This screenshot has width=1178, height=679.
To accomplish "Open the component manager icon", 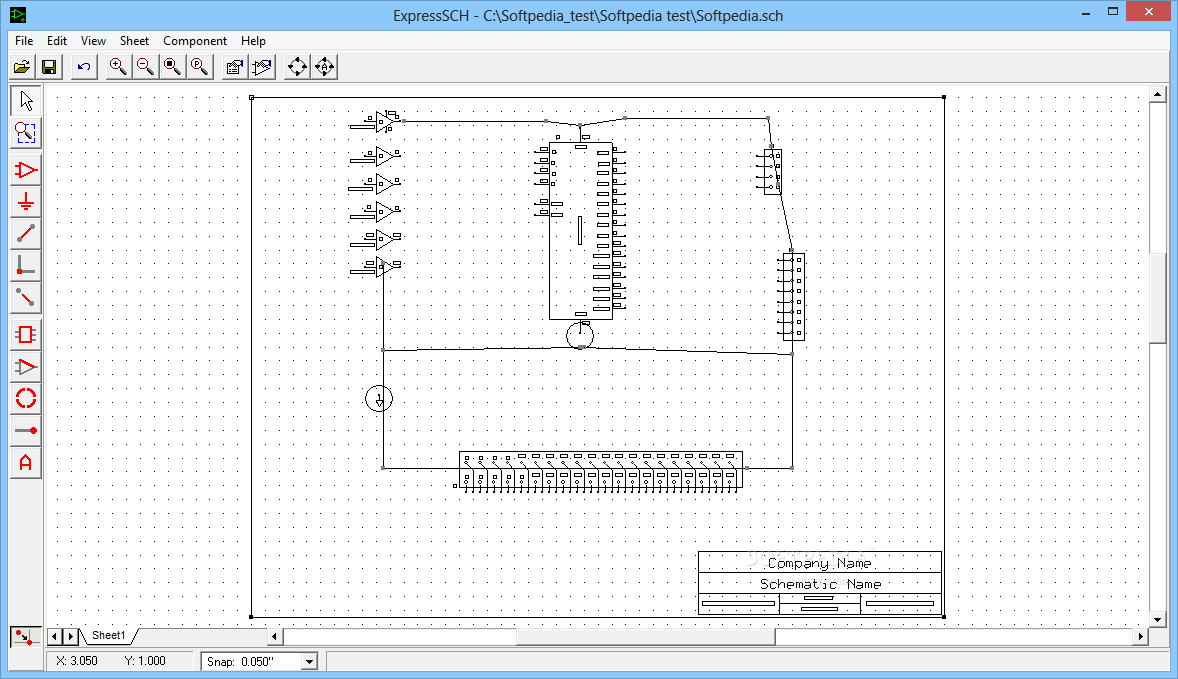I will (261, 67).
